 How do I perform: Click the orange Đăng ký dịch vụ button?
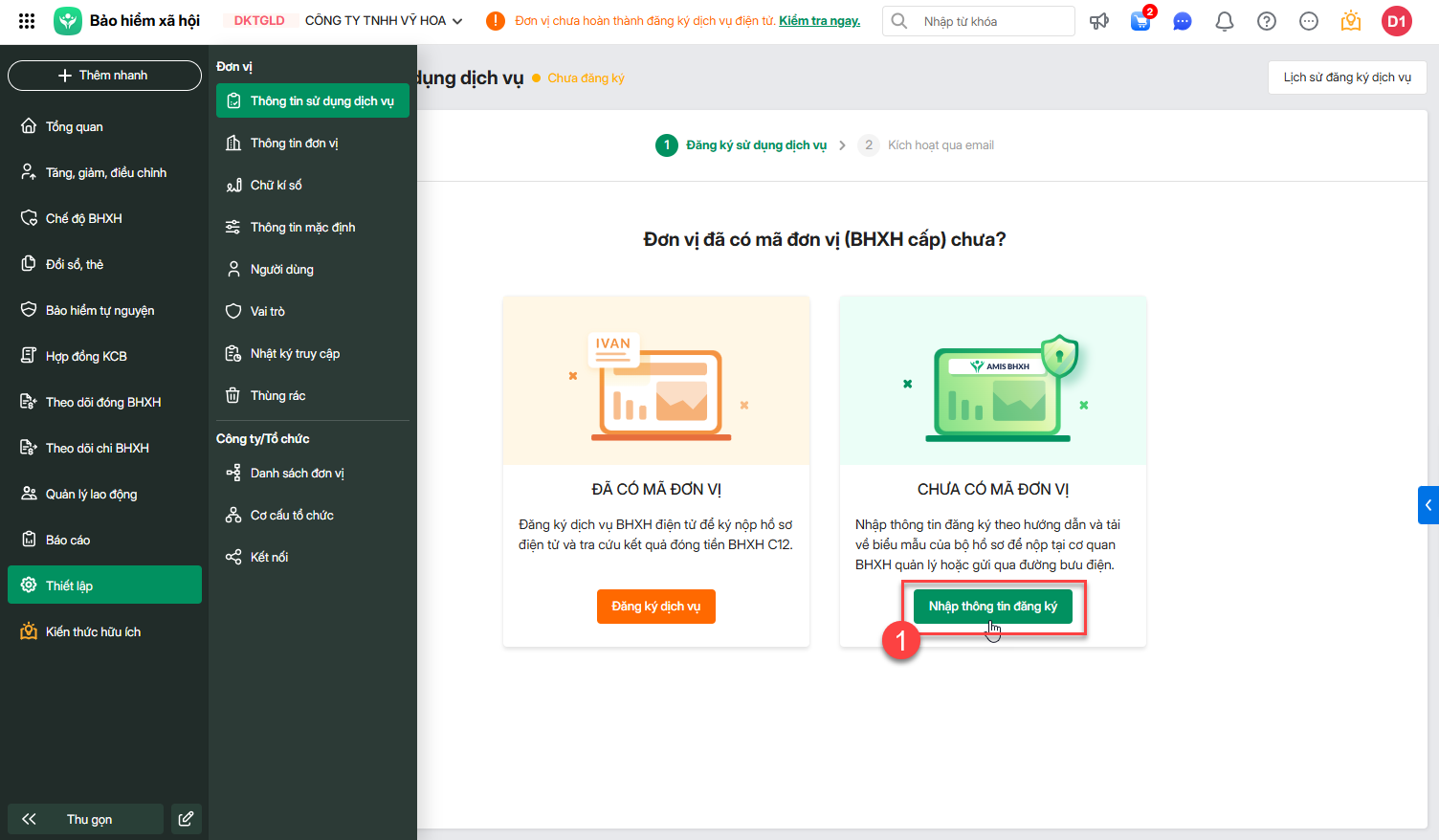(656, 607)
